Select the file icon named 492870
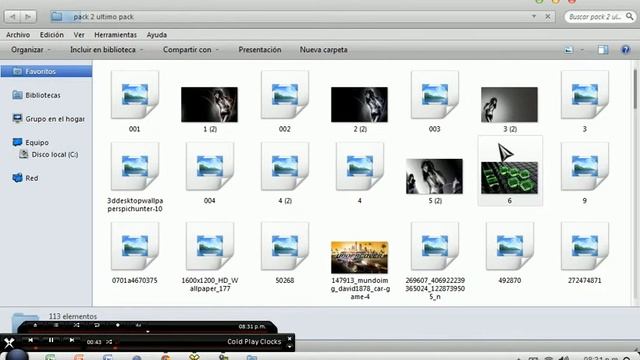This screenshot has width=640, height=360. click(x=510, y=247)
